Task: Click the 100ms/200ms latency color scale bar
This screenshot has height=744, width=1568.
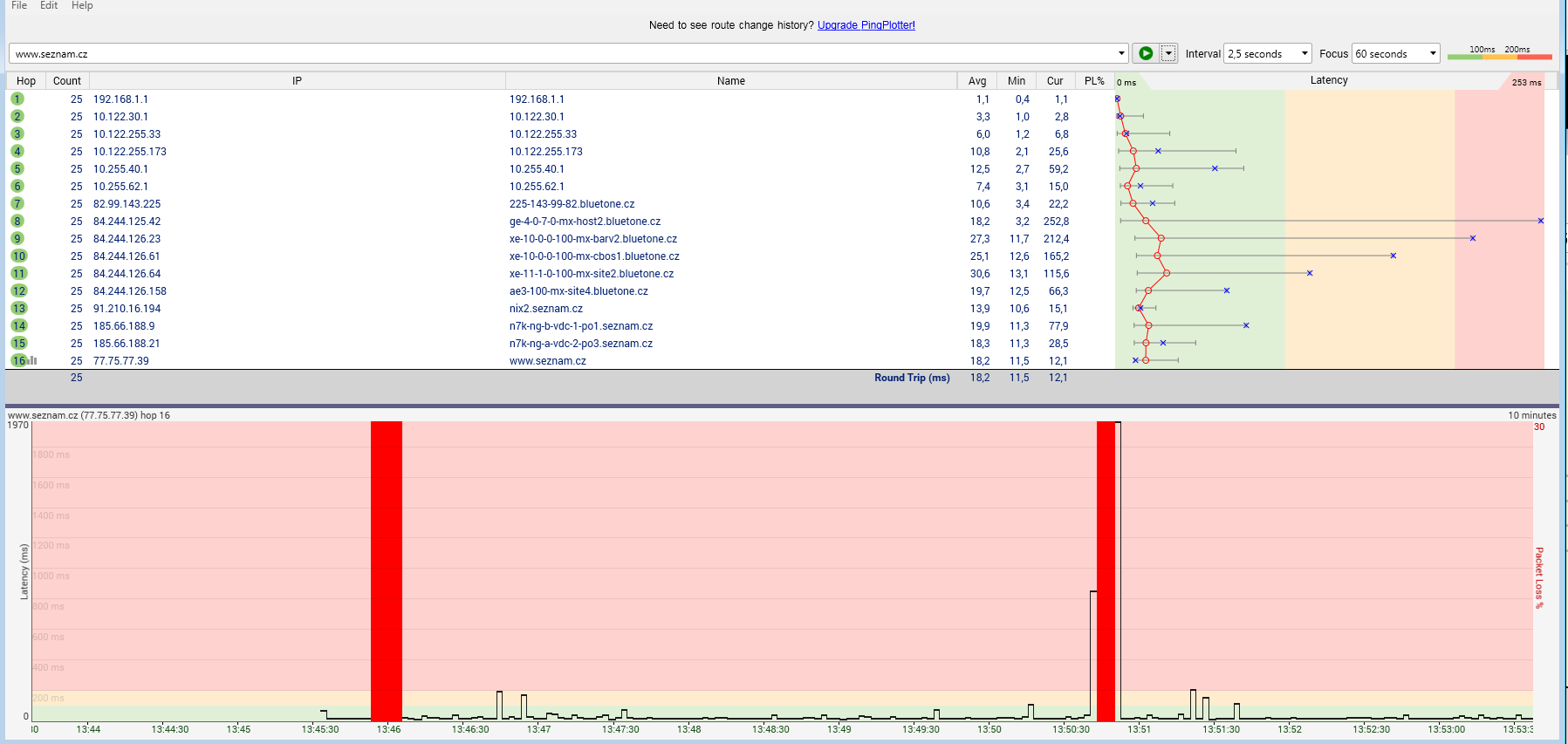Action: [x=1499, y=56]
